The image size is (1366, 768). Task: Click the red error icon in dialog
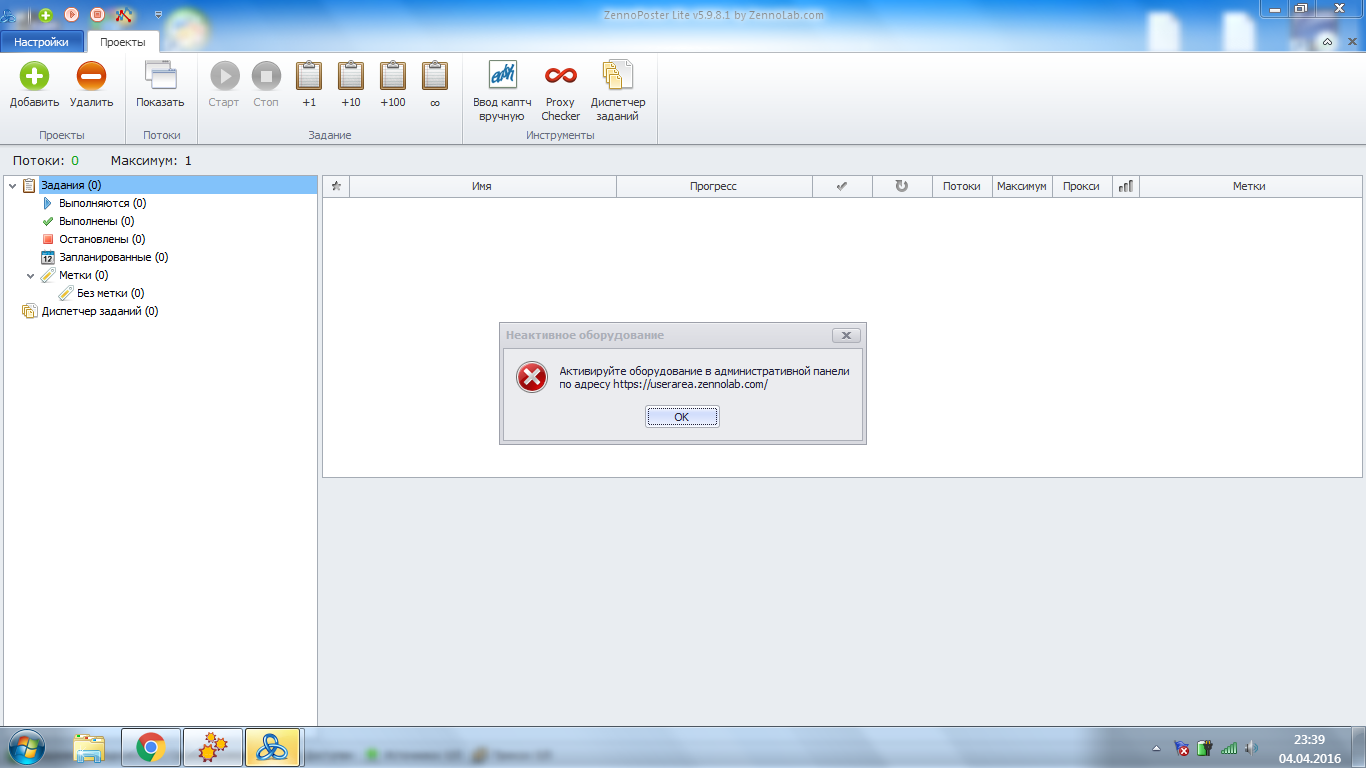click(x=532, y=377)
